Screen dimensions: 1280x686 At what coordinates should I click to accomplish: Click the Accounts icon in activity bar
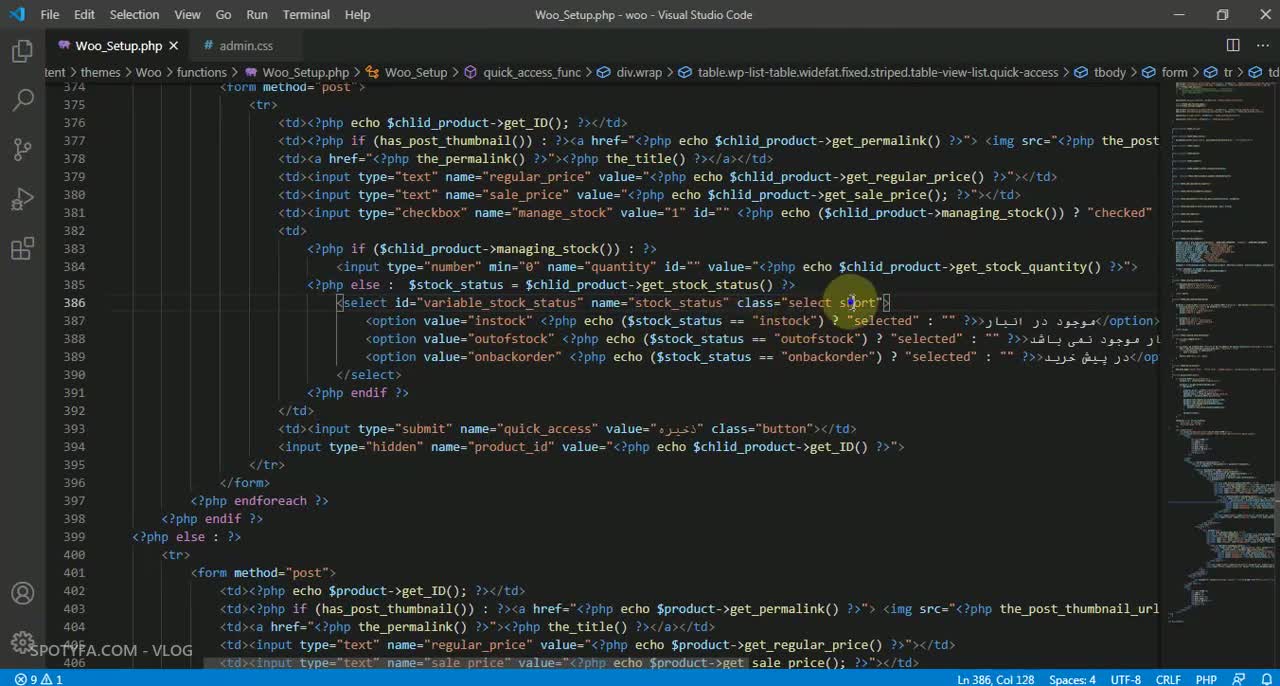click(x=22, y=594)
